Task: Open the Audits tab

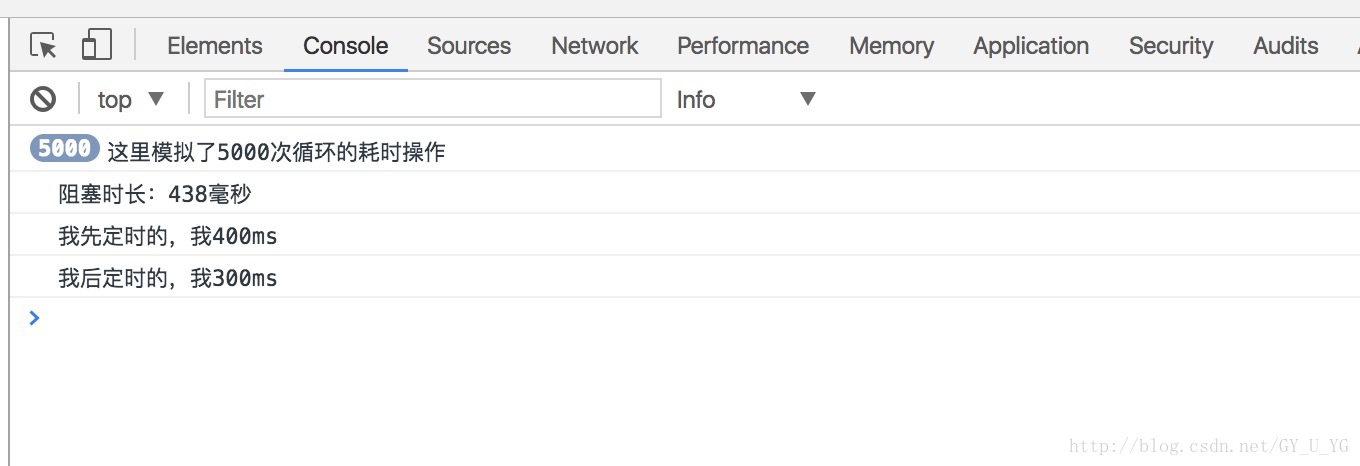Action: tap(1286, 46)
